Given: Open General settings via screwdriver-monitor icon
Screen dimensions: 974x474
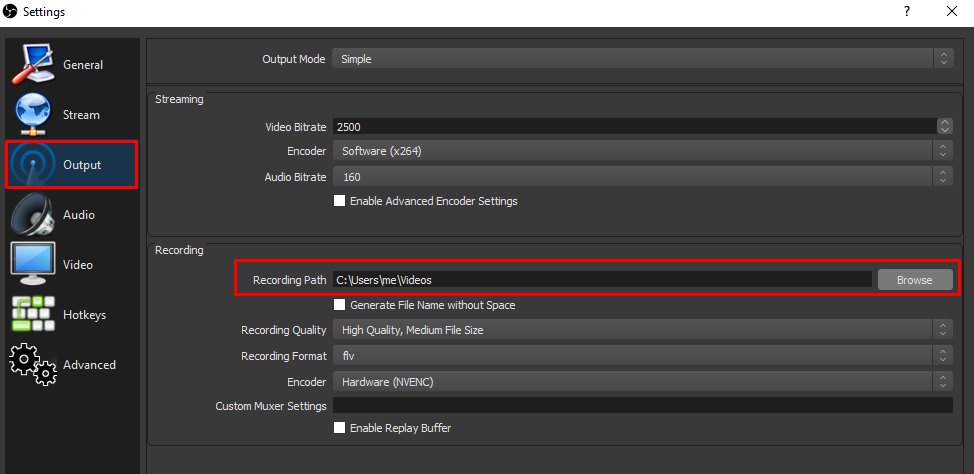Looking at the screenshot, I should pos(33,65).
